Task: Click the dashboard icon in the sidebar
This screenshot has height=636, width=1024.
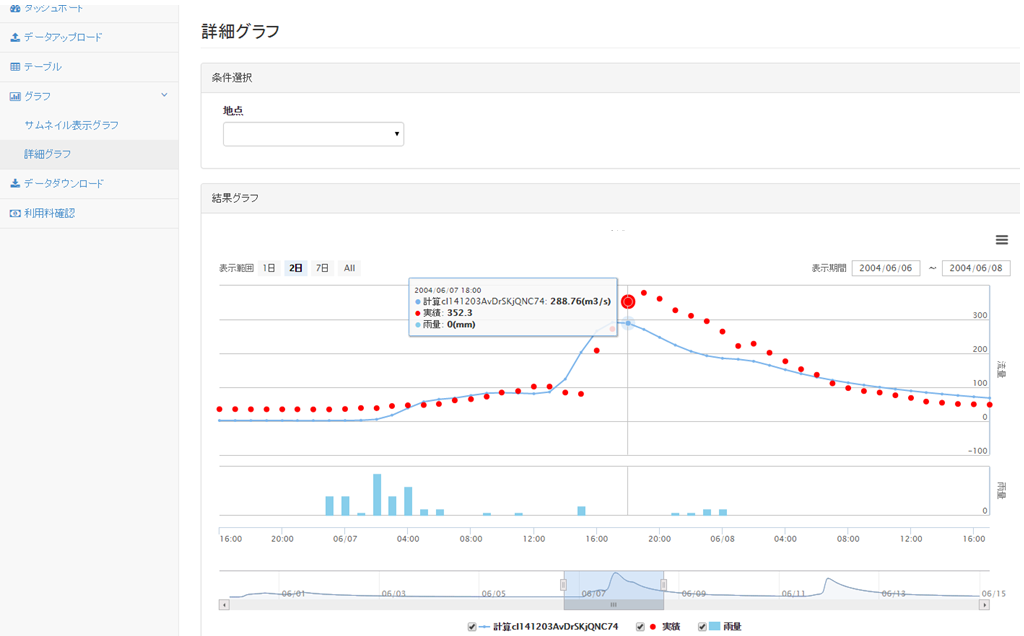Action: click(15, 8)
